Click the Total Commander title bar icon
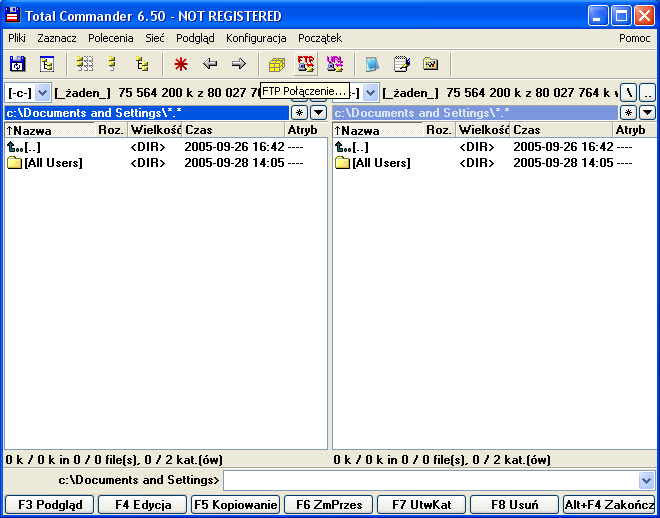Screen dimensions: 660x518 coord(13,16)
